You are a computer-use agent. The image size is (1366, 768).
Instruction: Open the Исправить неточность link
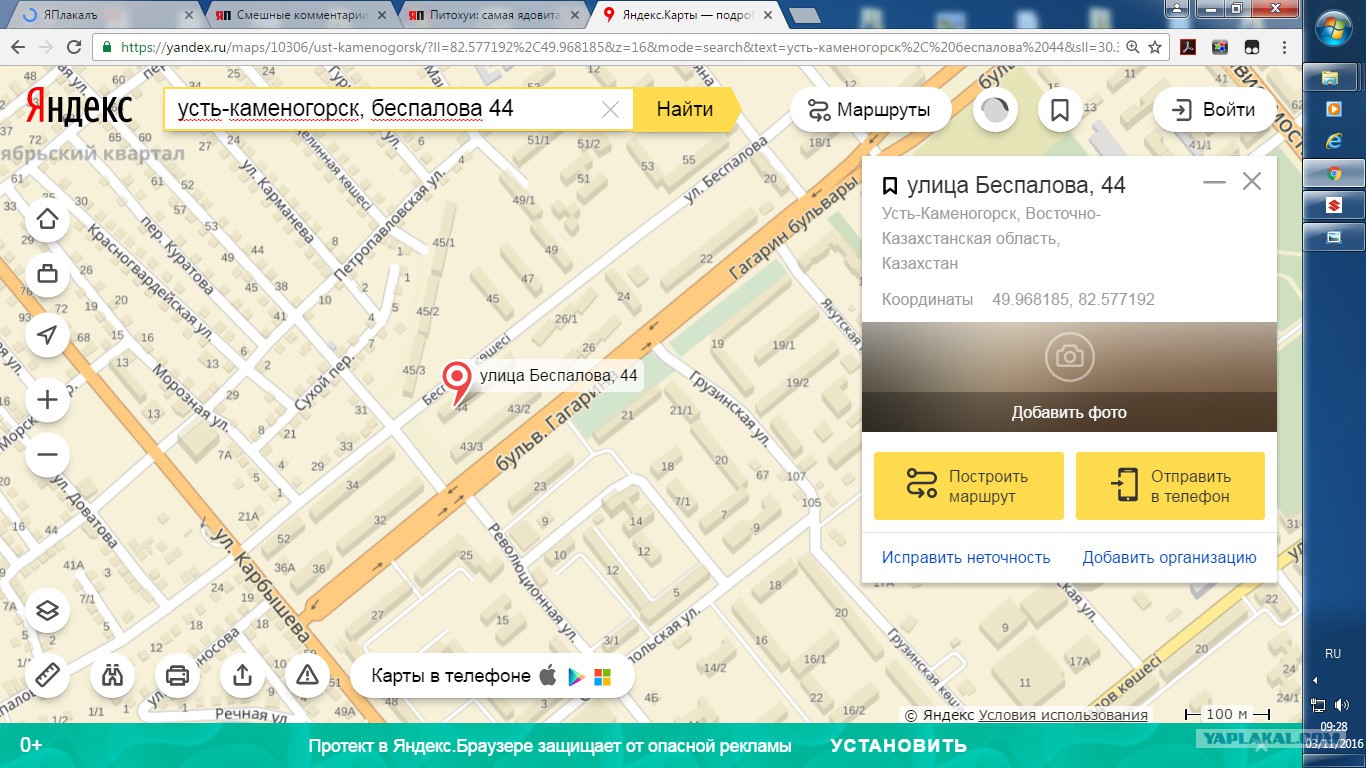(x=966, y=558)
